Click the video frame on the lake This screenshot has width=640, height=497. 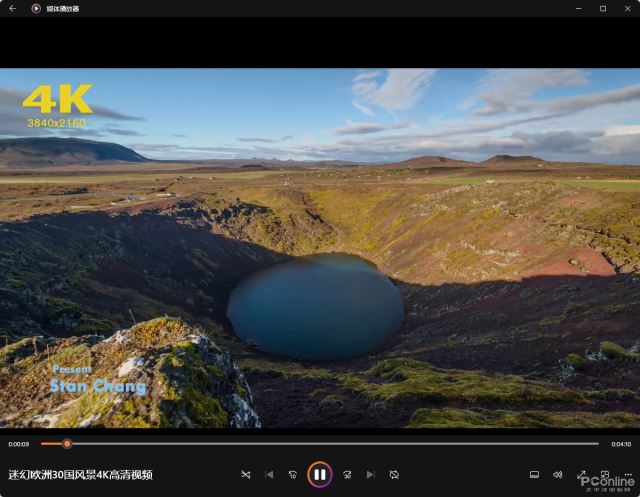315,306
